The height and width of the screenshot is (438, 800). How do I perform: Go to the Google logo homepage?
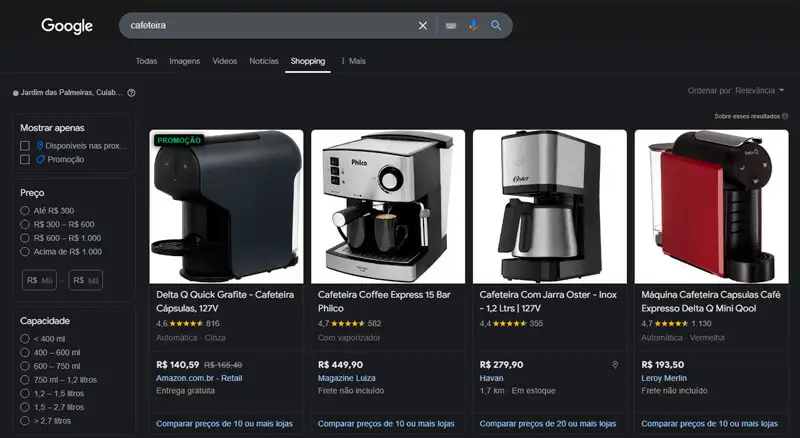(x=67, y=26)
